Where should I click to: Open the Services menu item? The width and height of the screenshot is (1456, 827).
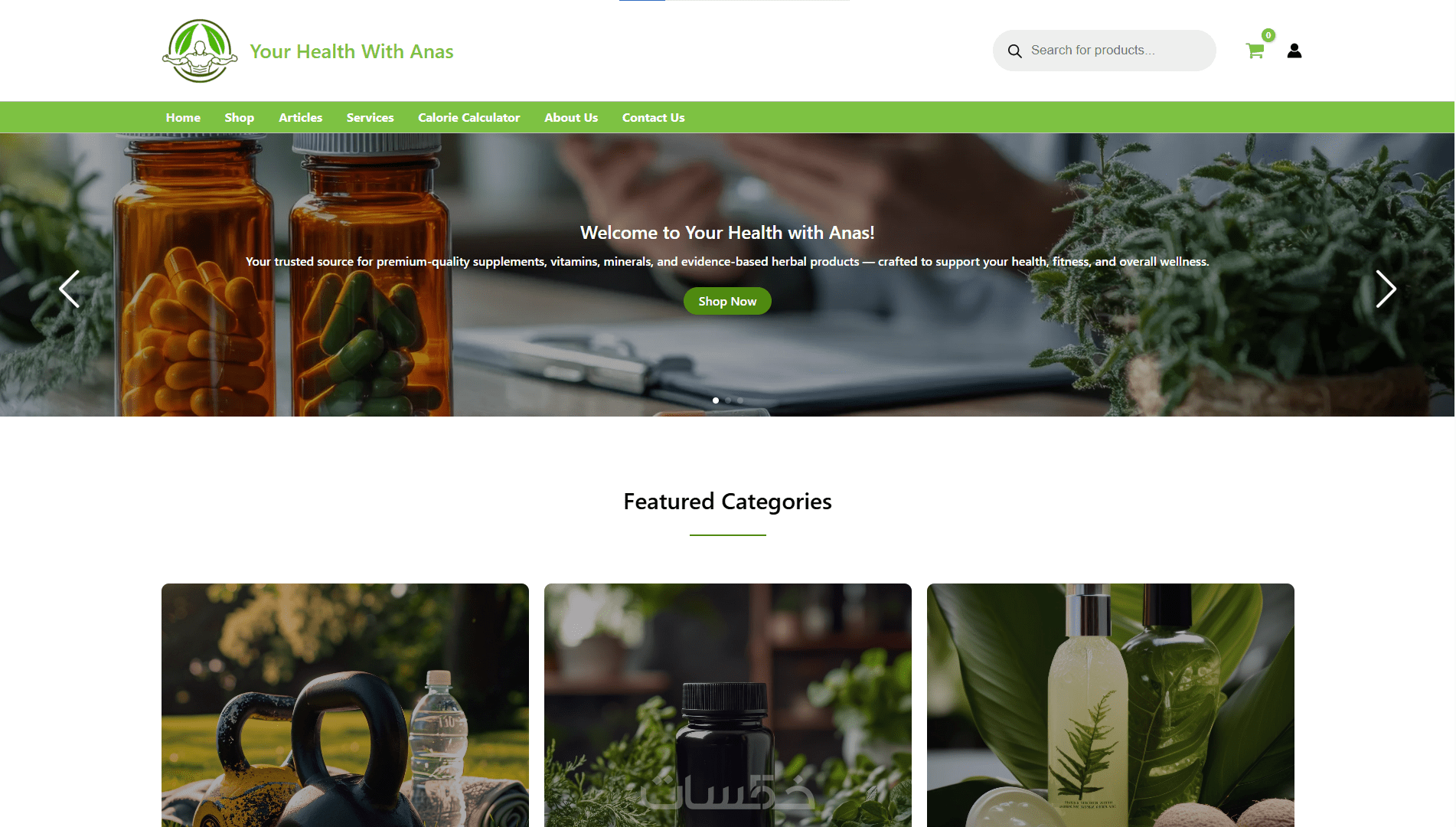(x=370, y=117)
